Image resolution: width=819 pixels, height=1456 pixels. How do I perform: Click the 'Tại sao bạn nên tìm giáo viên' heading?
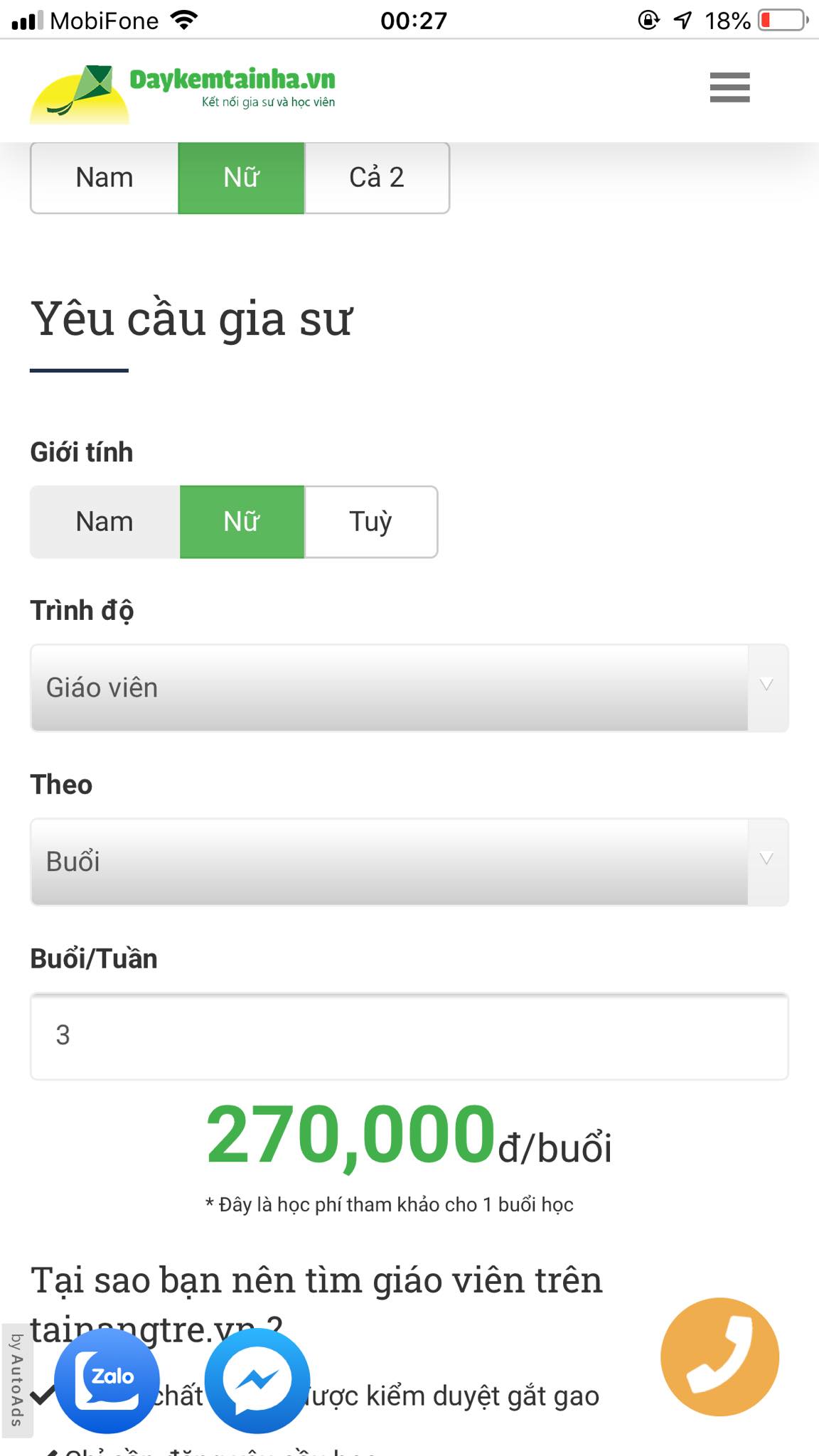pyautogui.click(x=316, y=1280)
